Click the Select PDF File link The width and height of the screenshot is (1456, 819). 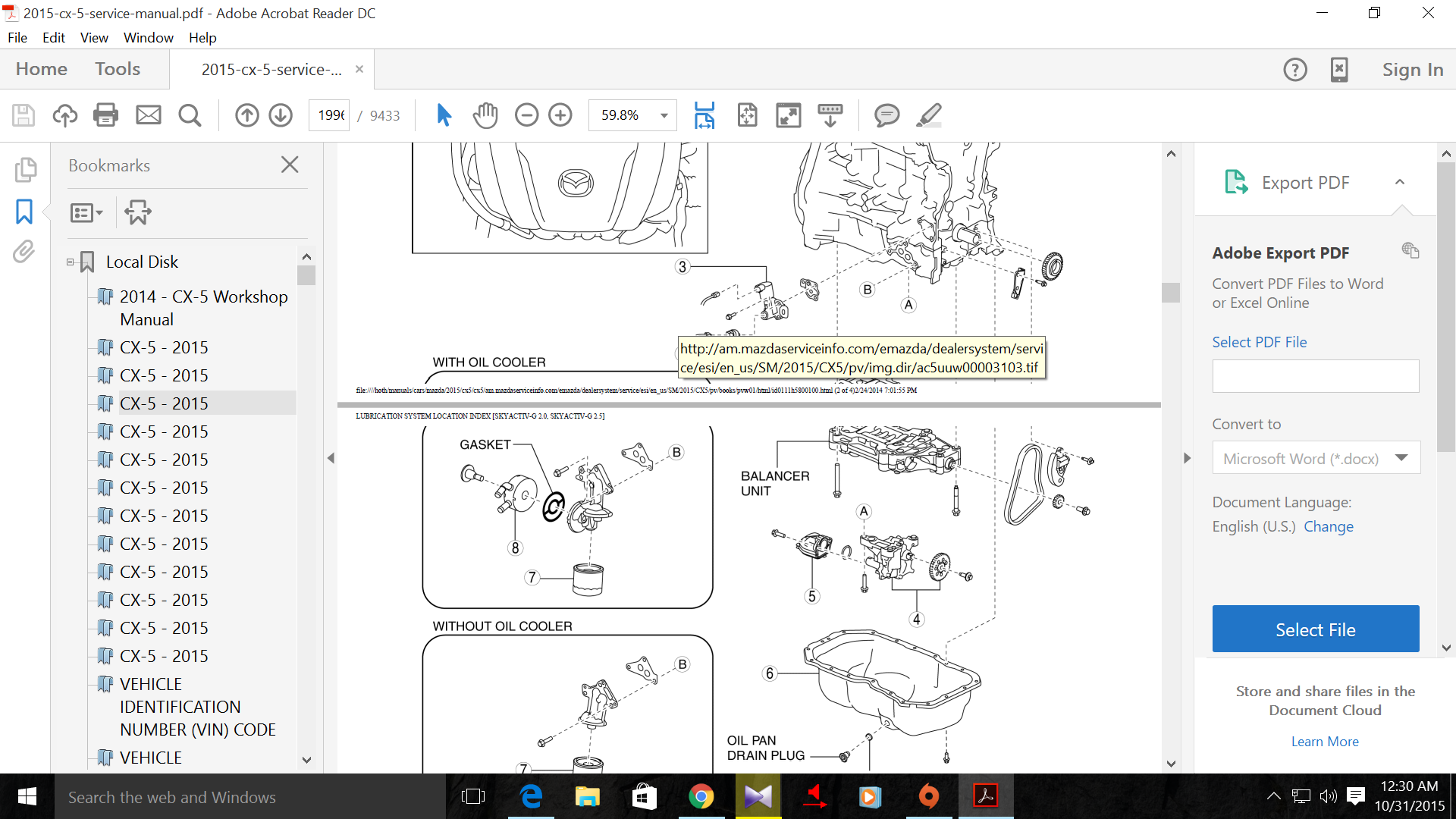[x=1260, y=342]
